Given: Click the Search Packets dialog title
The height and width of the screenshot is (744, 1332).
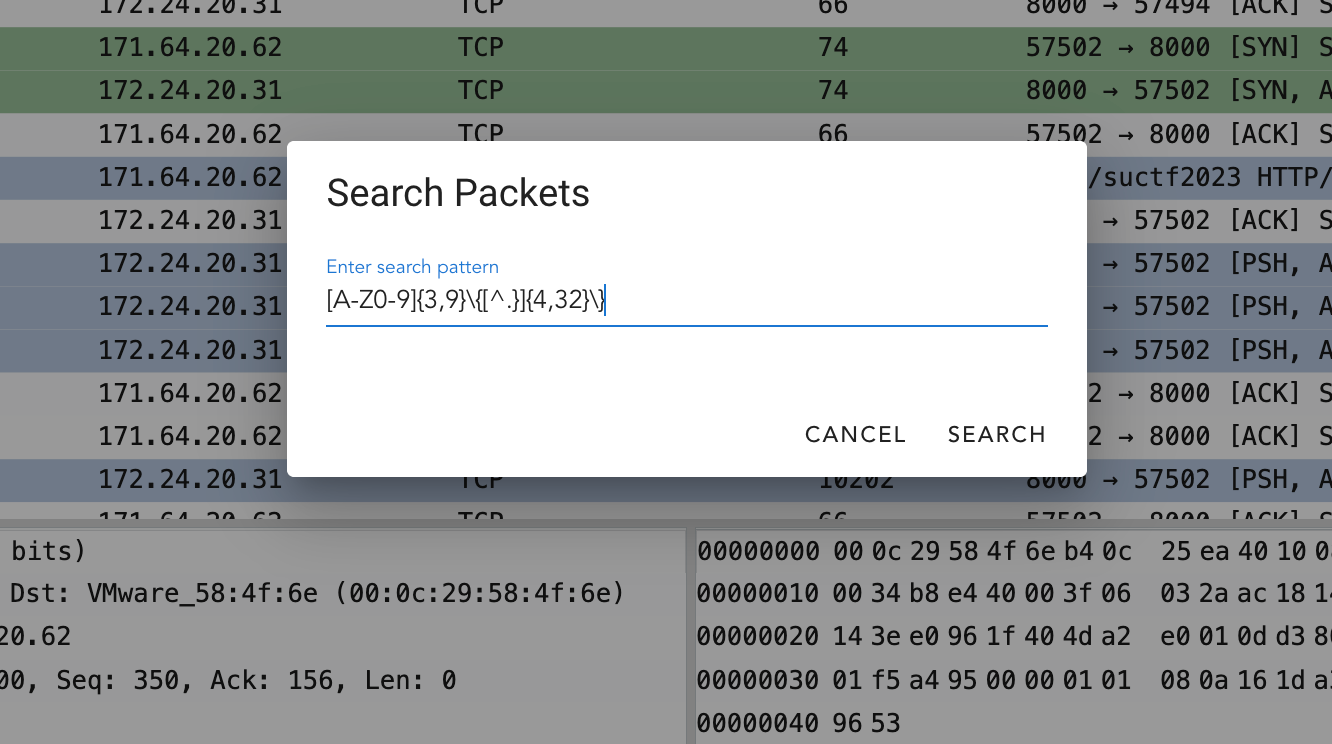Looking at the screenshot, I should coord(458,193).
